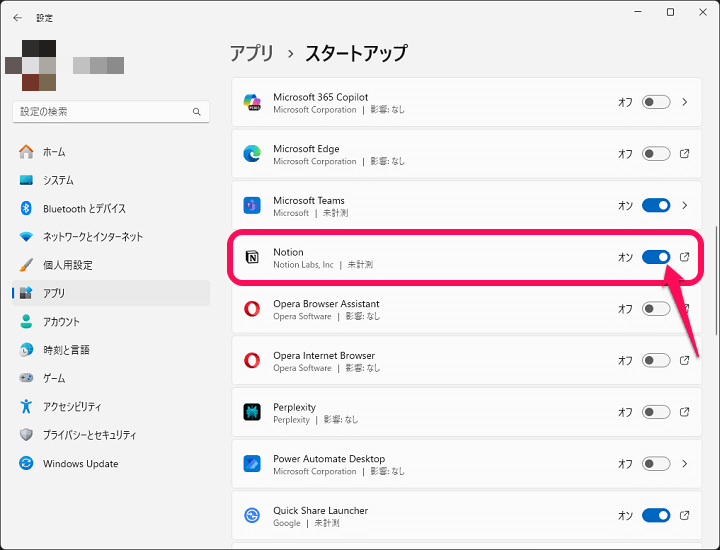This screenshot has height=550, width=720.
Task: Click アプリ breadcrumb link
Action: (x=252, y=53)
